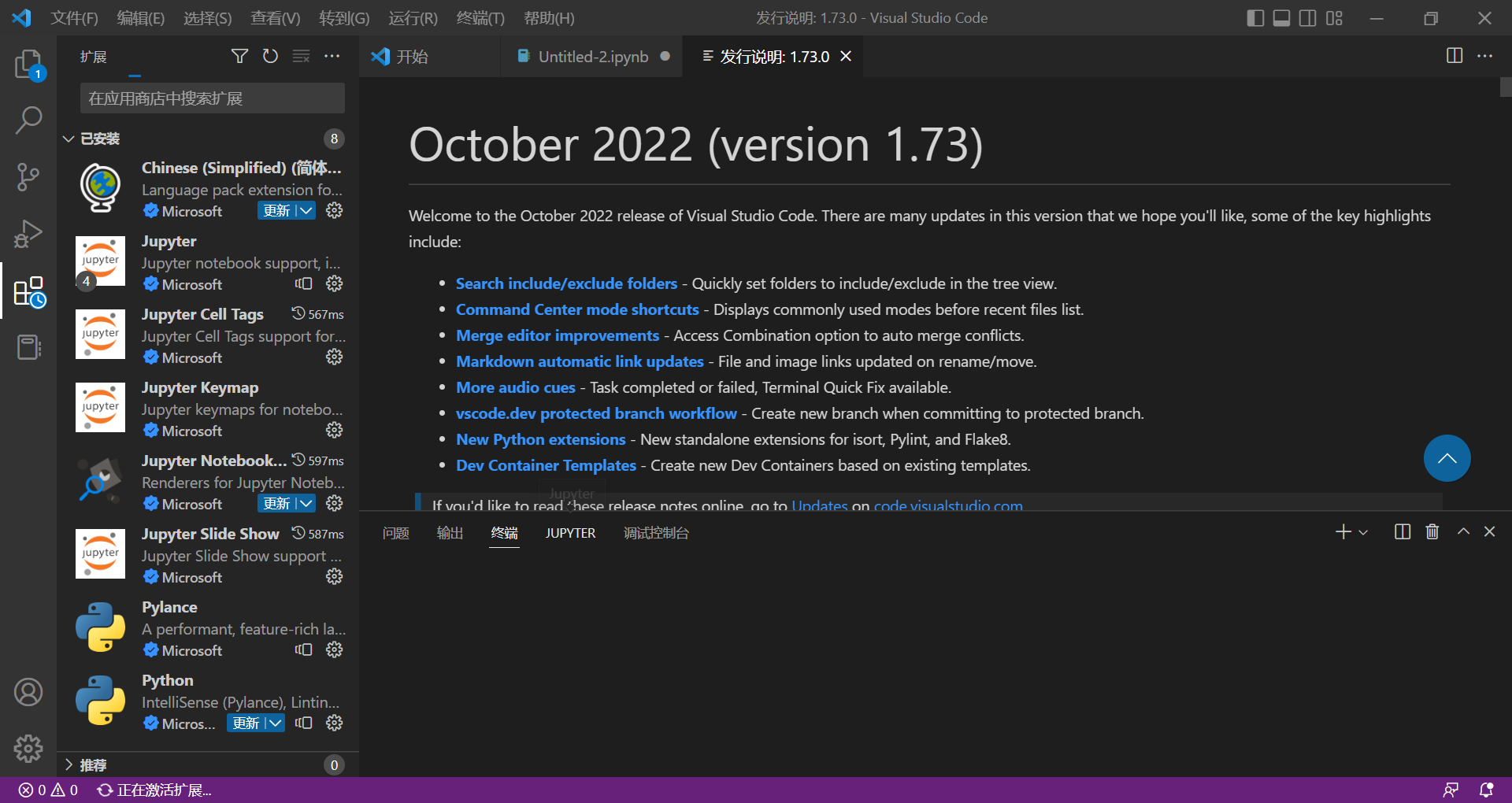Clear extensions search results icon
The width and height of the screenshot is (1512, 803).
[x=301, y=56]
